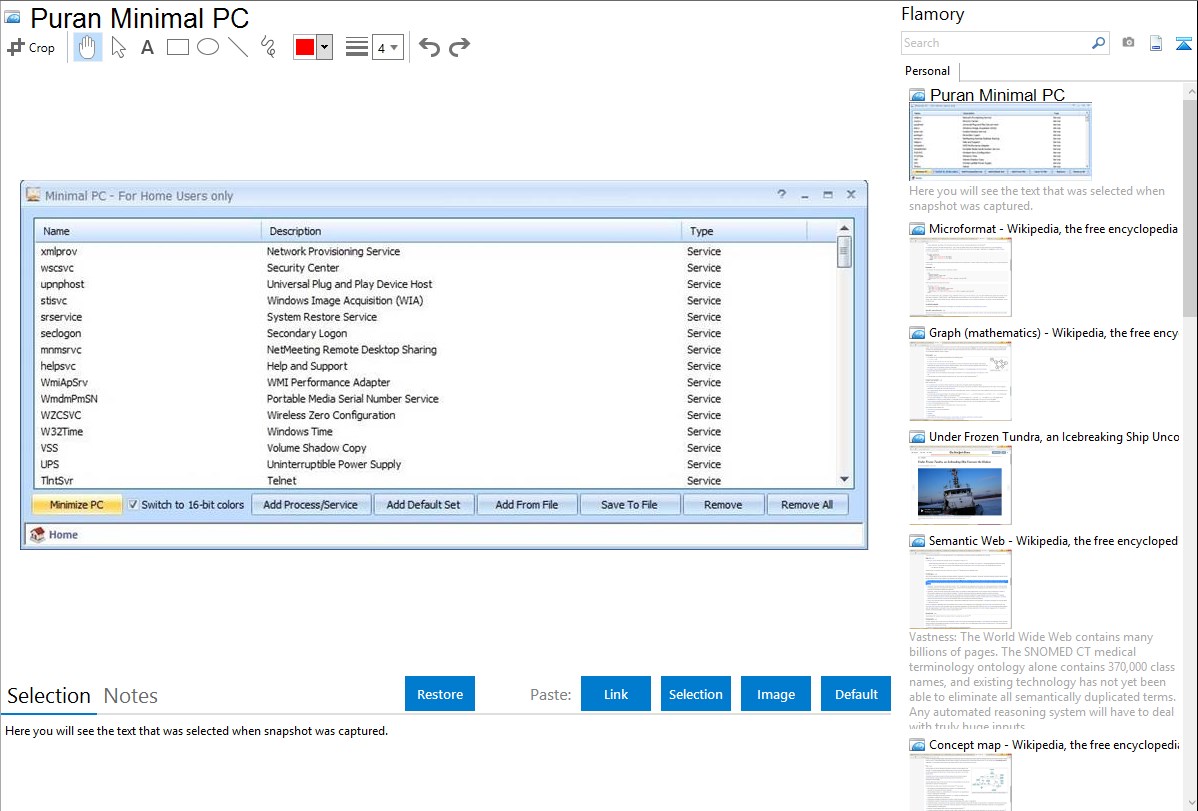This screenshot has width=1198, height=811.
Task: Select the TlntSvr Telnet row
Action: (435, 481)
